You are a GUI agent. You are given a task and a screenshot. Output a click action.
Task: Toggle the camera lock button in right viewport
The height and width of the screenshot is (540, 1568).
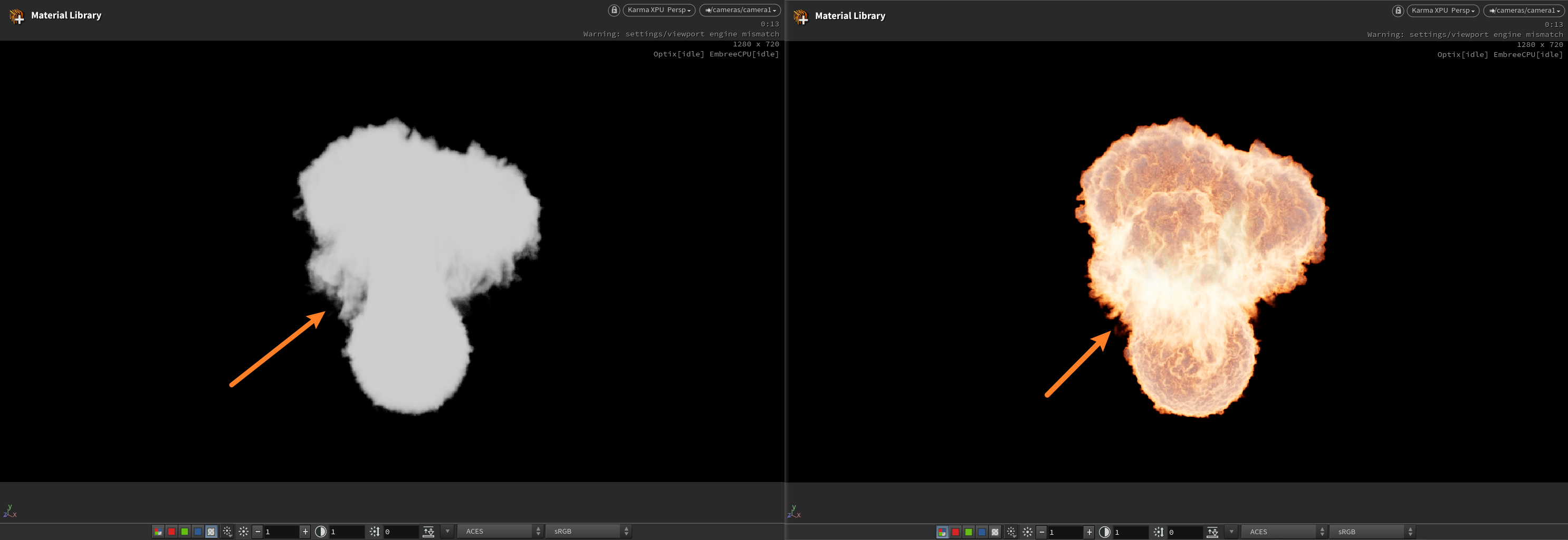pos(1398,11)
